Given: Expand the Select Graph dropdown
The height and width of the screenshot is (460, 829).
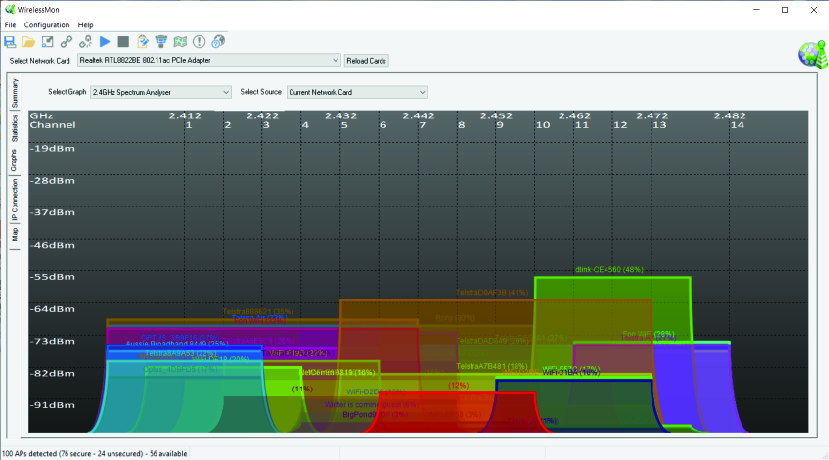Looking at the screenshot, I should click(226, 92).
